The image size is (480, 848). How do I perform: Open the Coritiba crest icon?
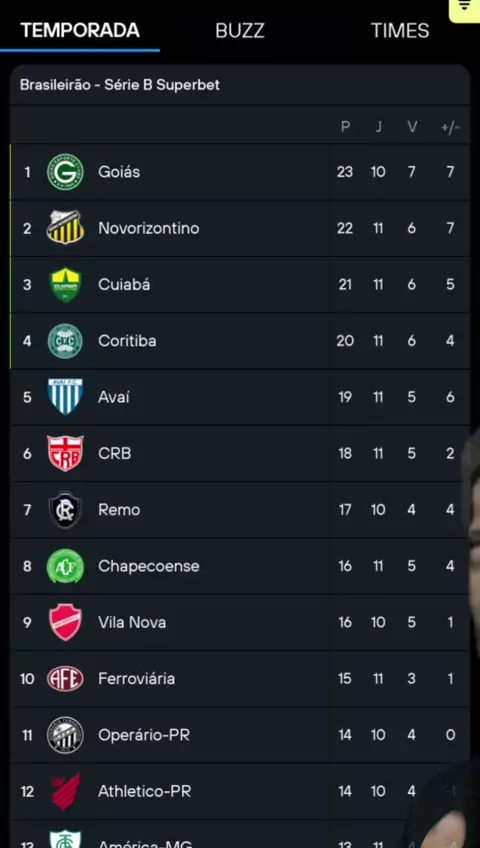point(65,341)
